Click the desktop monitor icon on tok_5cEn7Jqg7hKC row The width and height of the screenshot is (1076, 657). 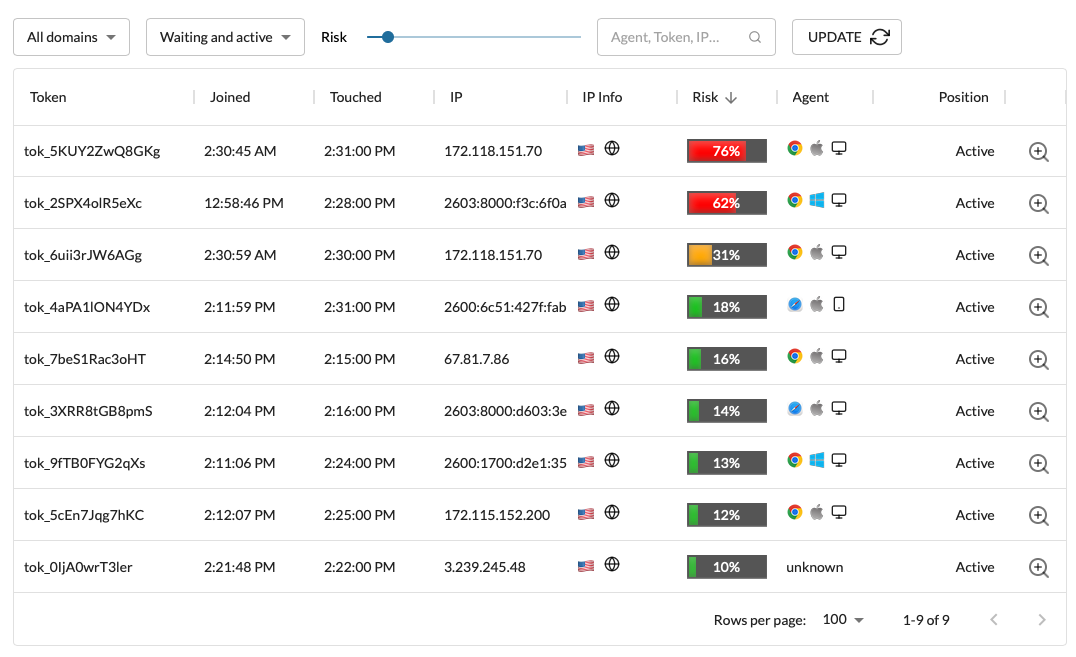click(x=839, y=511)
